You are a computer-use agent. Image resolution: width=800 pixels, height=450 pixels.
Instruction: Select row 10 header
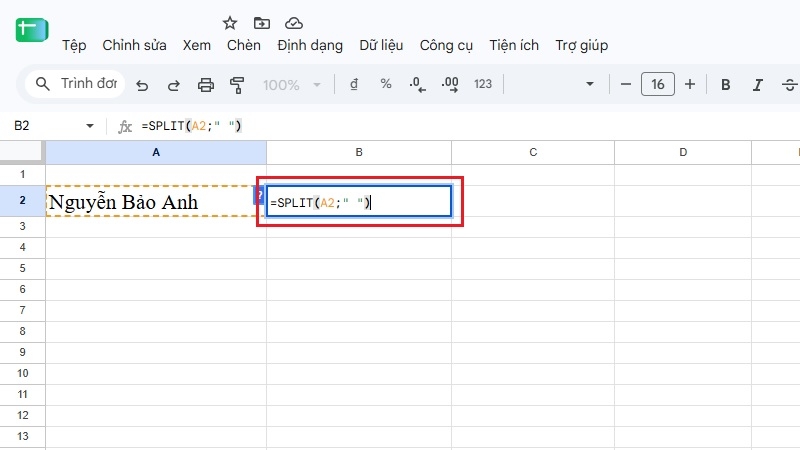pyautogui.click(x=22, y=373)
